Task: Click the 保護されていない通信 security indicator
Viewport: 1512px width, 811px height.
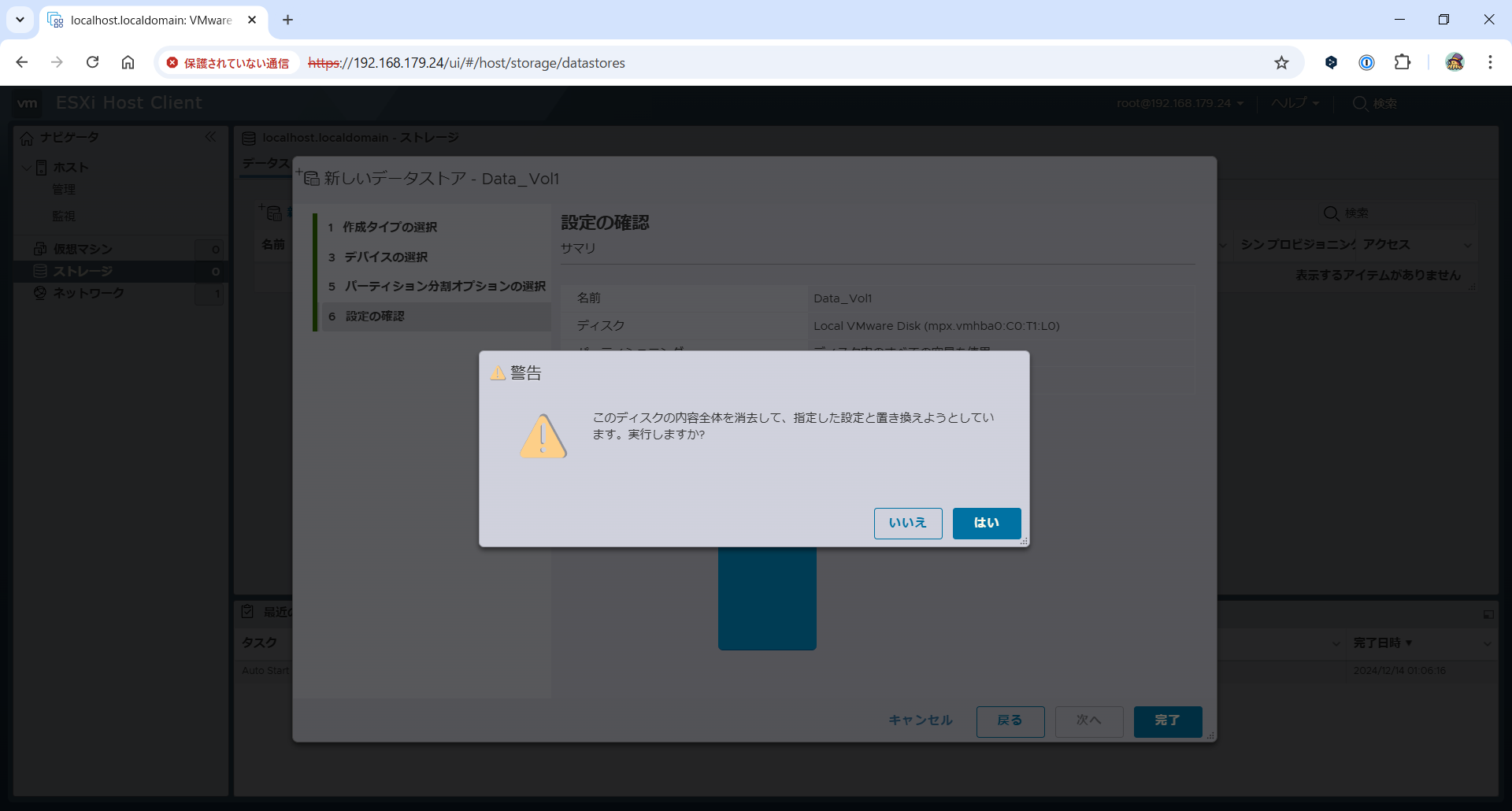Action: point(228,63)
